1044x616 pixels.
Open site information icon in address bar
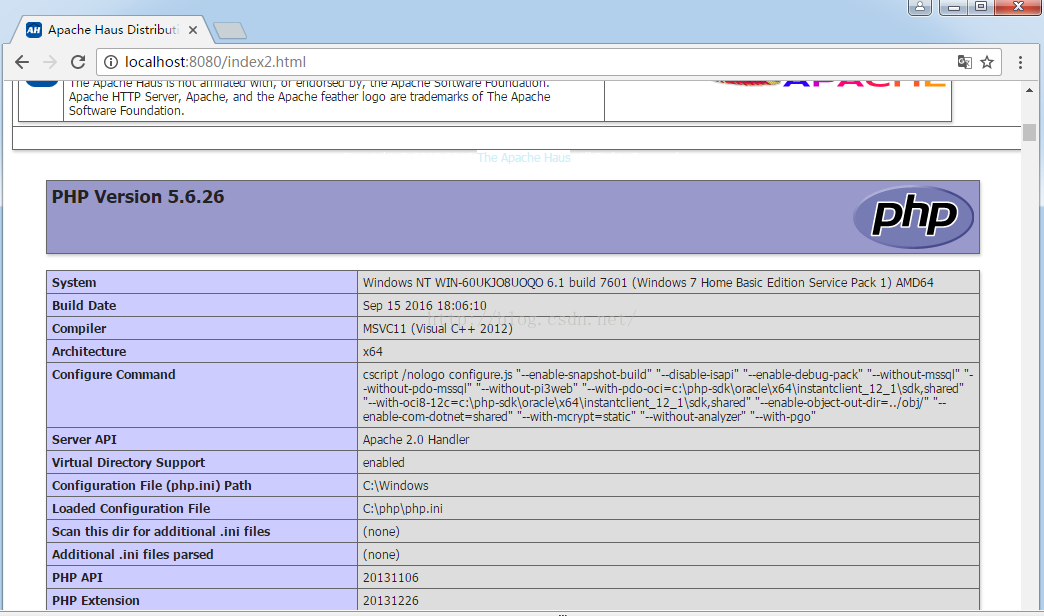(x=111, y=62)
